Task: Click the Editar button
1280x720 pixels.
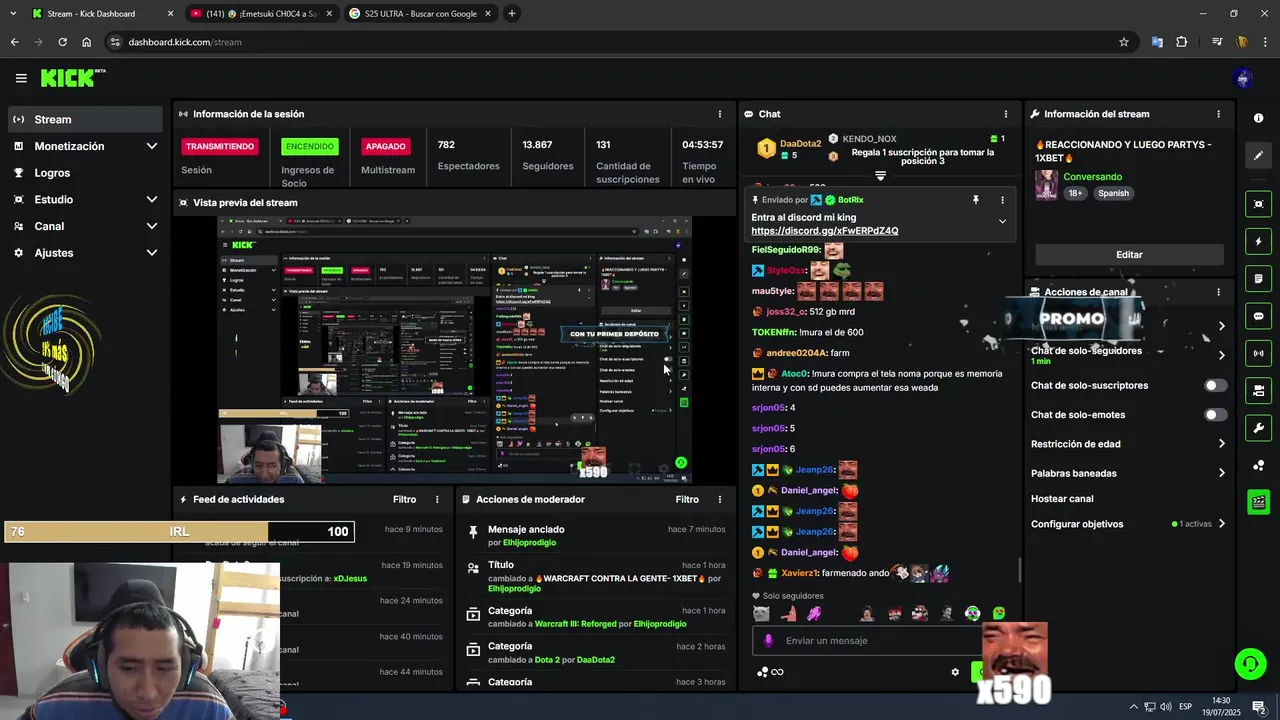Action: coord(1129,255)
